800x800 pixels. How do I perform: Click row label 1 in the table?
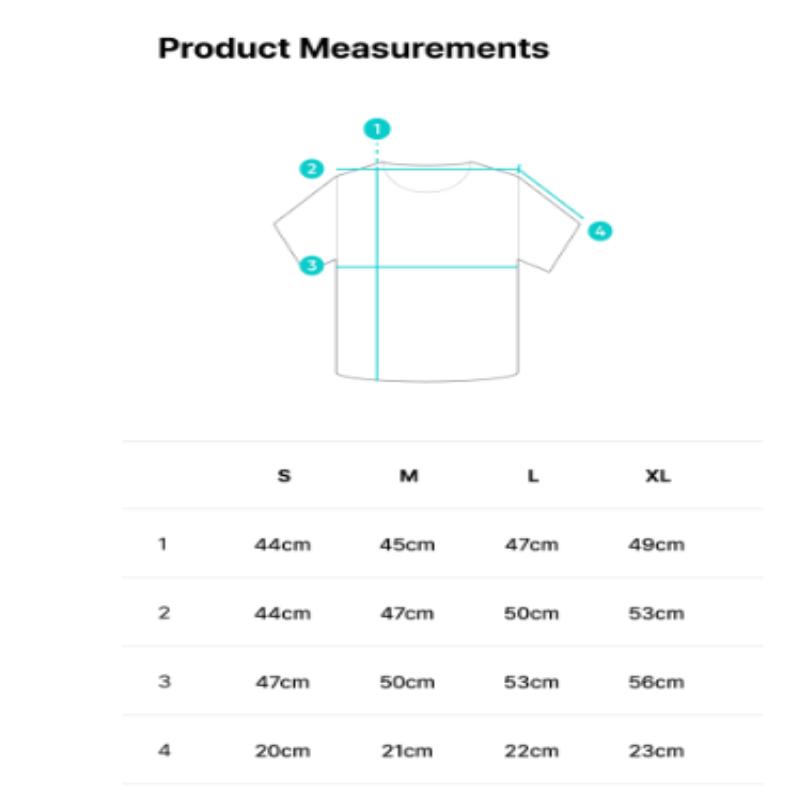coord(162,545)
